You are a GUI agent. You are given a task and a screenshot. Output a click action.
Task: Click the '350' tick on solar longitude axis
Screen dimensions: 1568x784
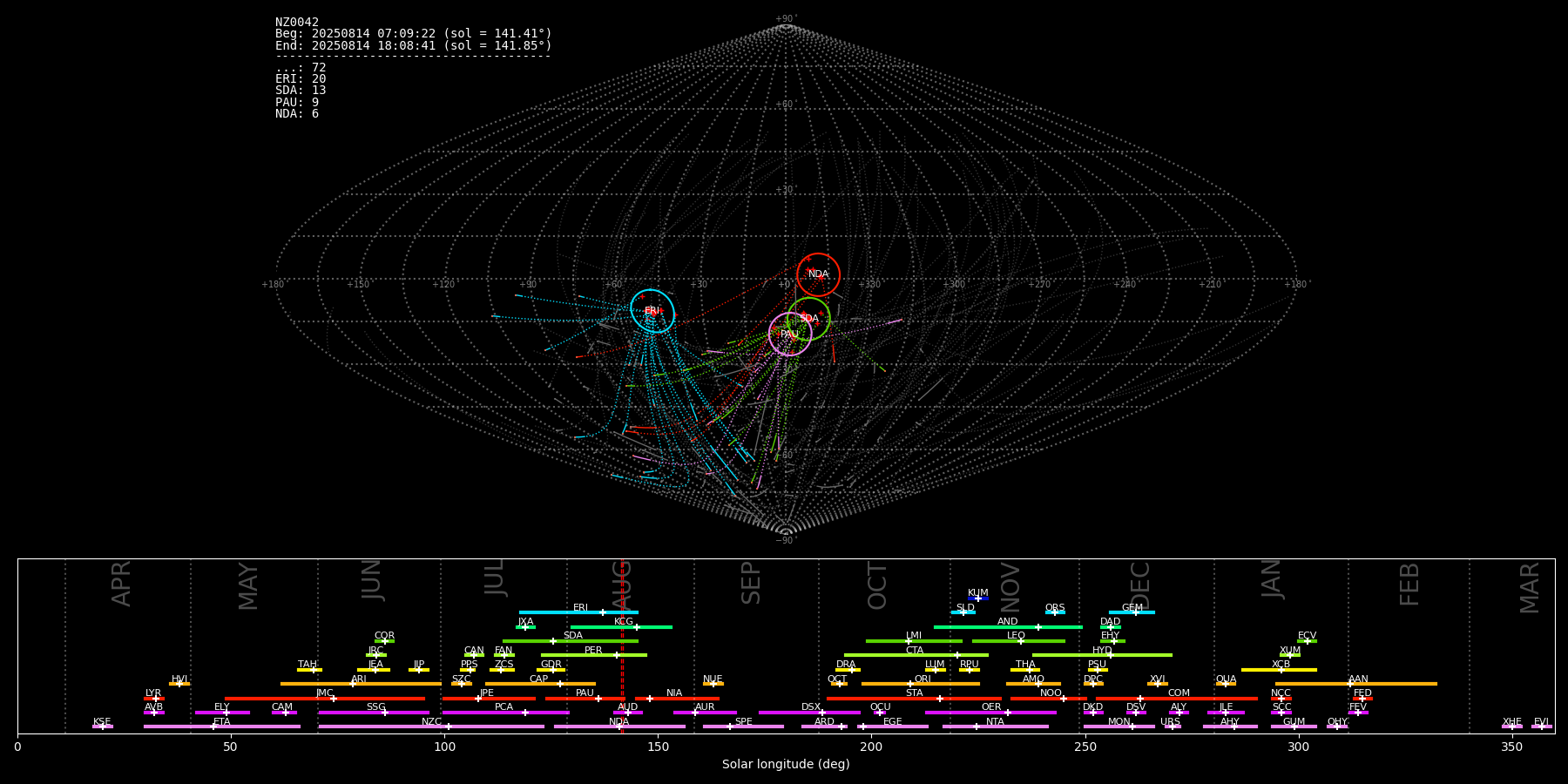tap(1511, 747)
